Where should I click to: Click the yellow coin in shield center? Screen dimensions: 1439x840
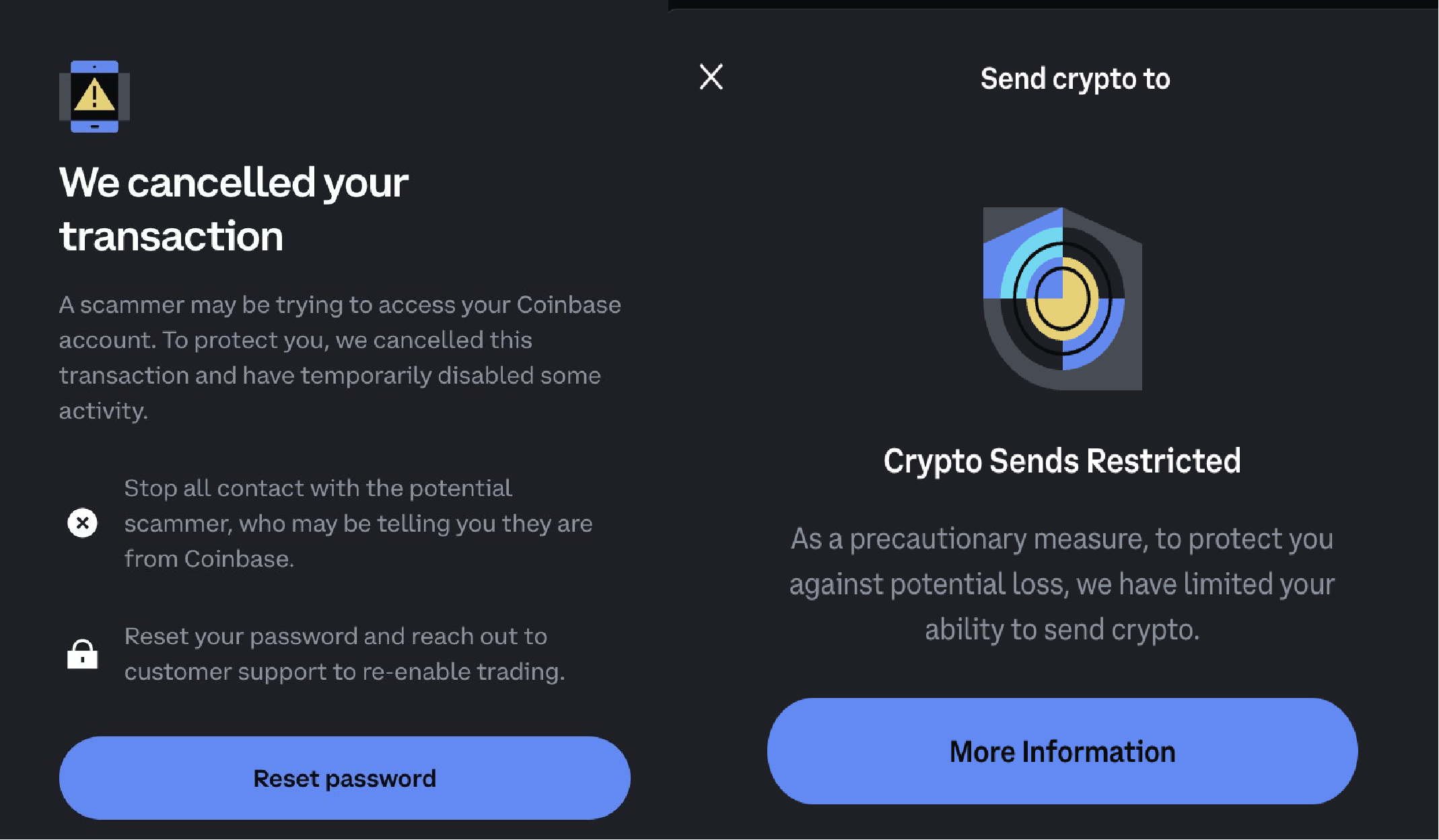point(1062,299)
